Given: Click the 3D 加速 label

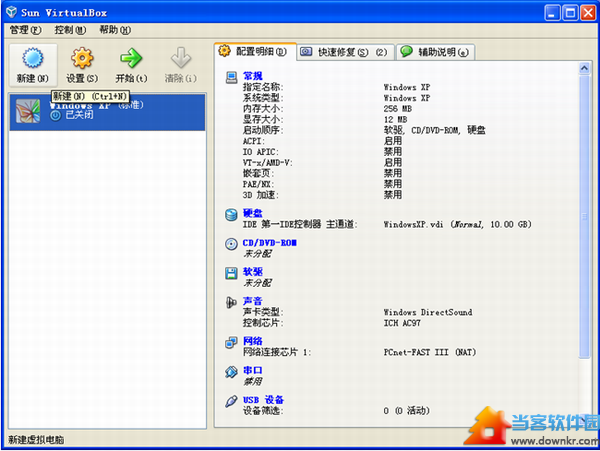Looking at the screenshot, I should 261,195.
